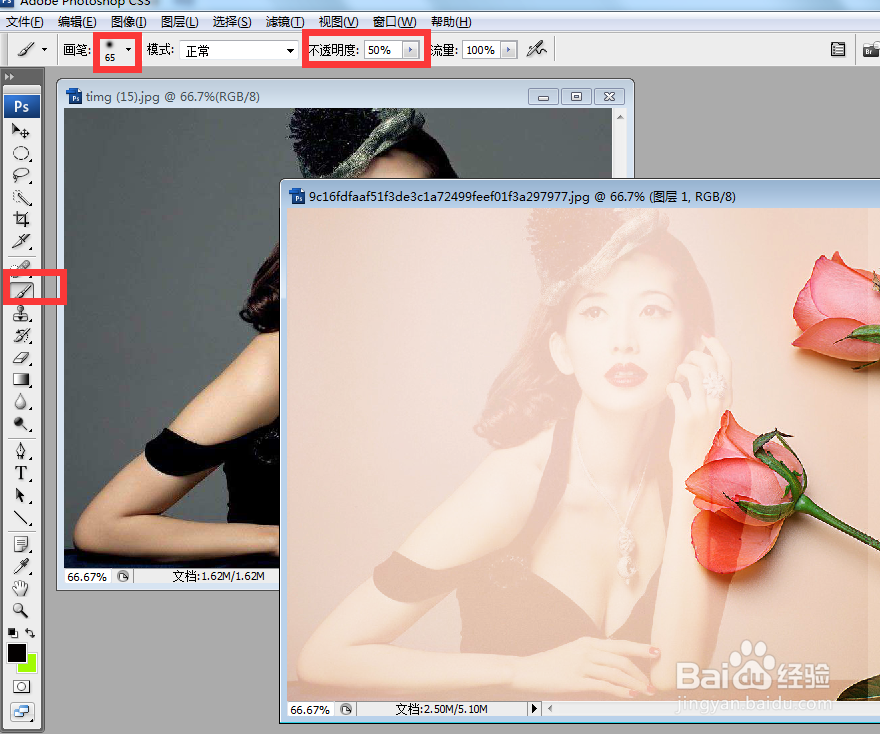This screenshot has width=880, height=734.
Task: Open 帮助(H) menu
Action: pyautogui.click(x=451, y=22)
